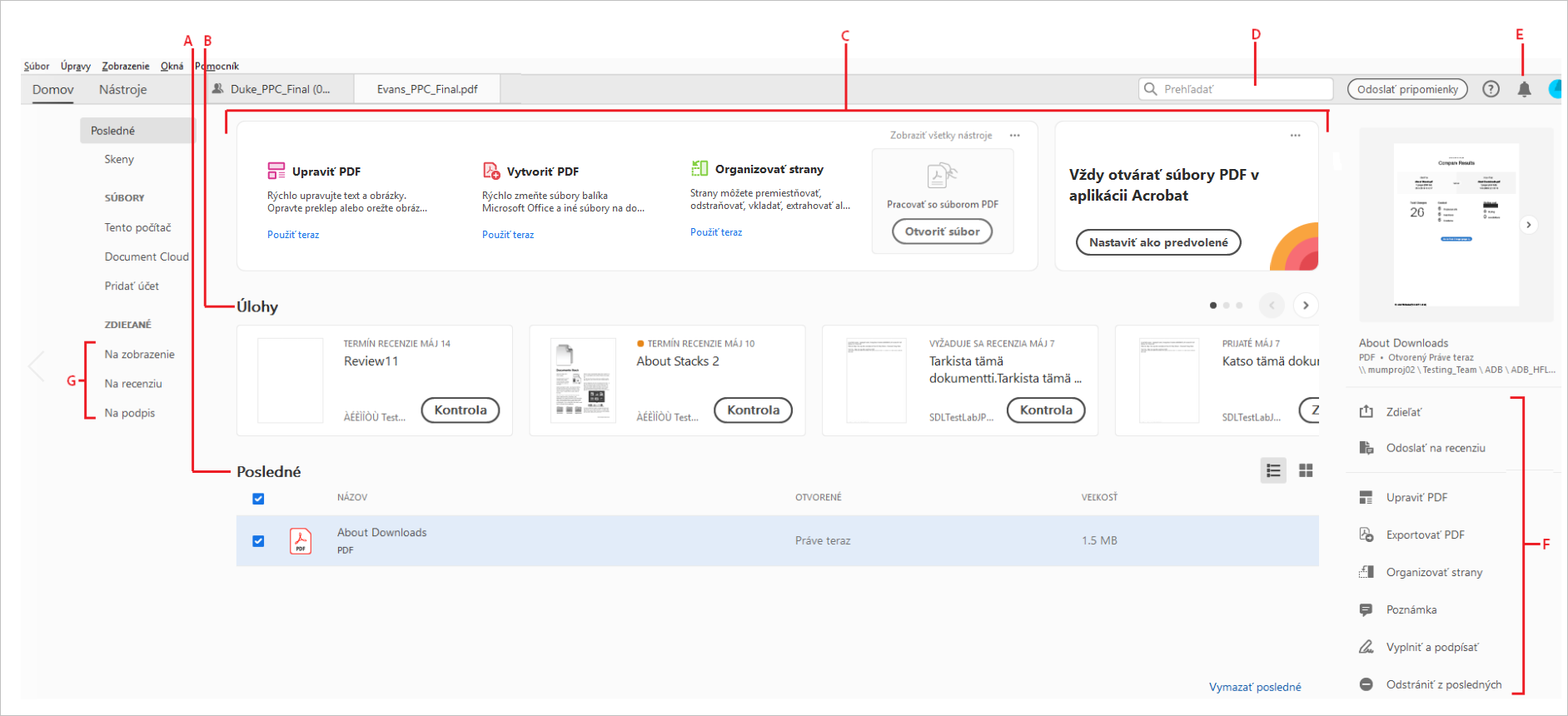Open more options on tools card
1568x716 pixels.
pyautogui.click(x=1014, y=135)
